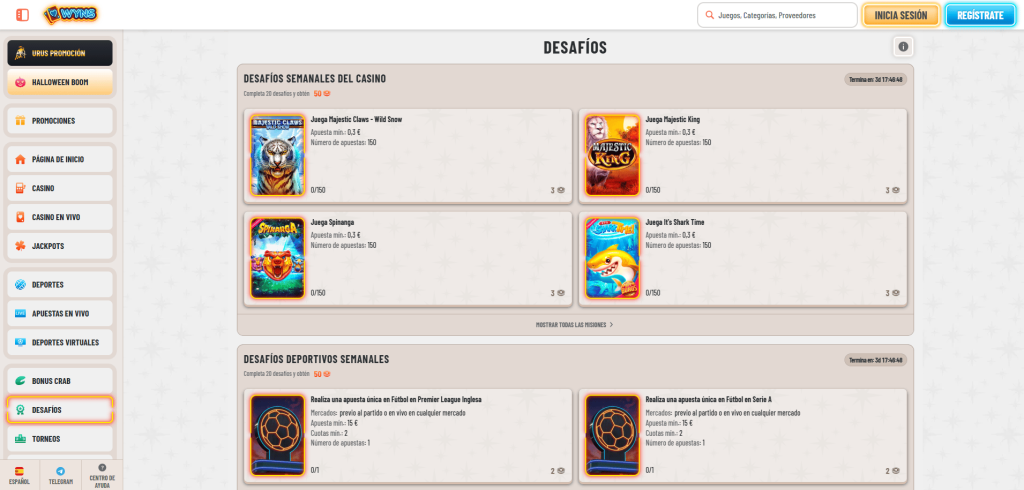Open the Halloween Boom promotion

pos(60,82)
